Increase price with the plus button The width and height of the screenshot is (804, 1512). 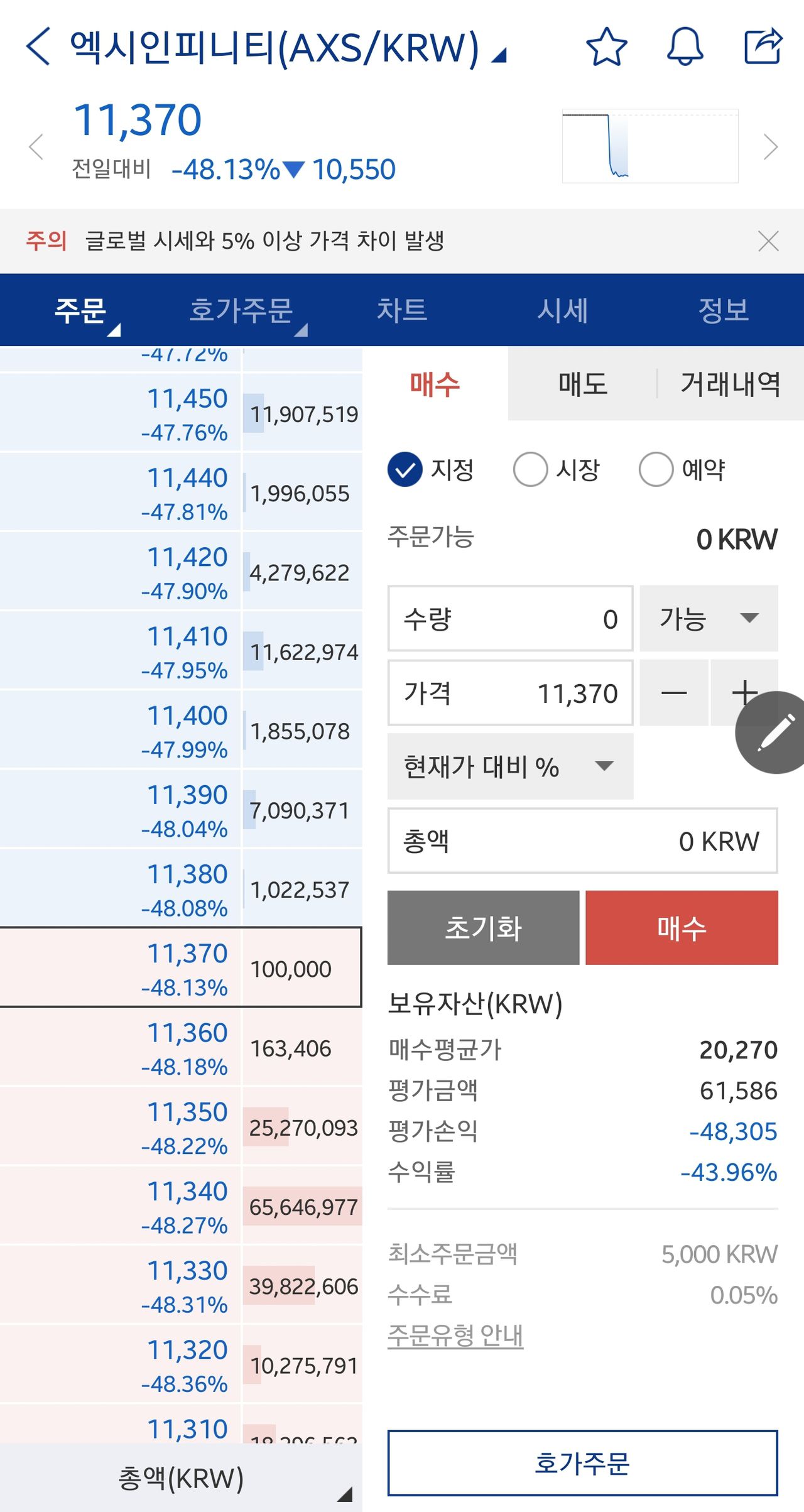(744, 693)
